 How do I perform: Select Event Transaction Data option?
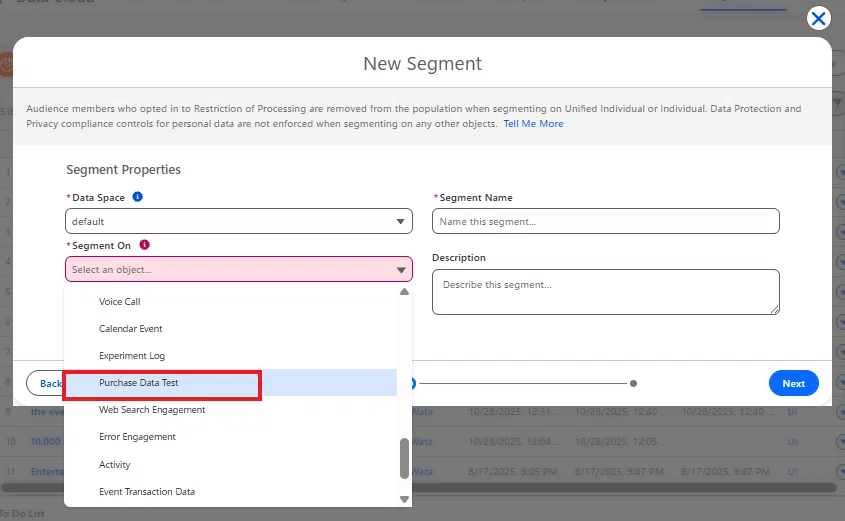(x=231, y=492)
